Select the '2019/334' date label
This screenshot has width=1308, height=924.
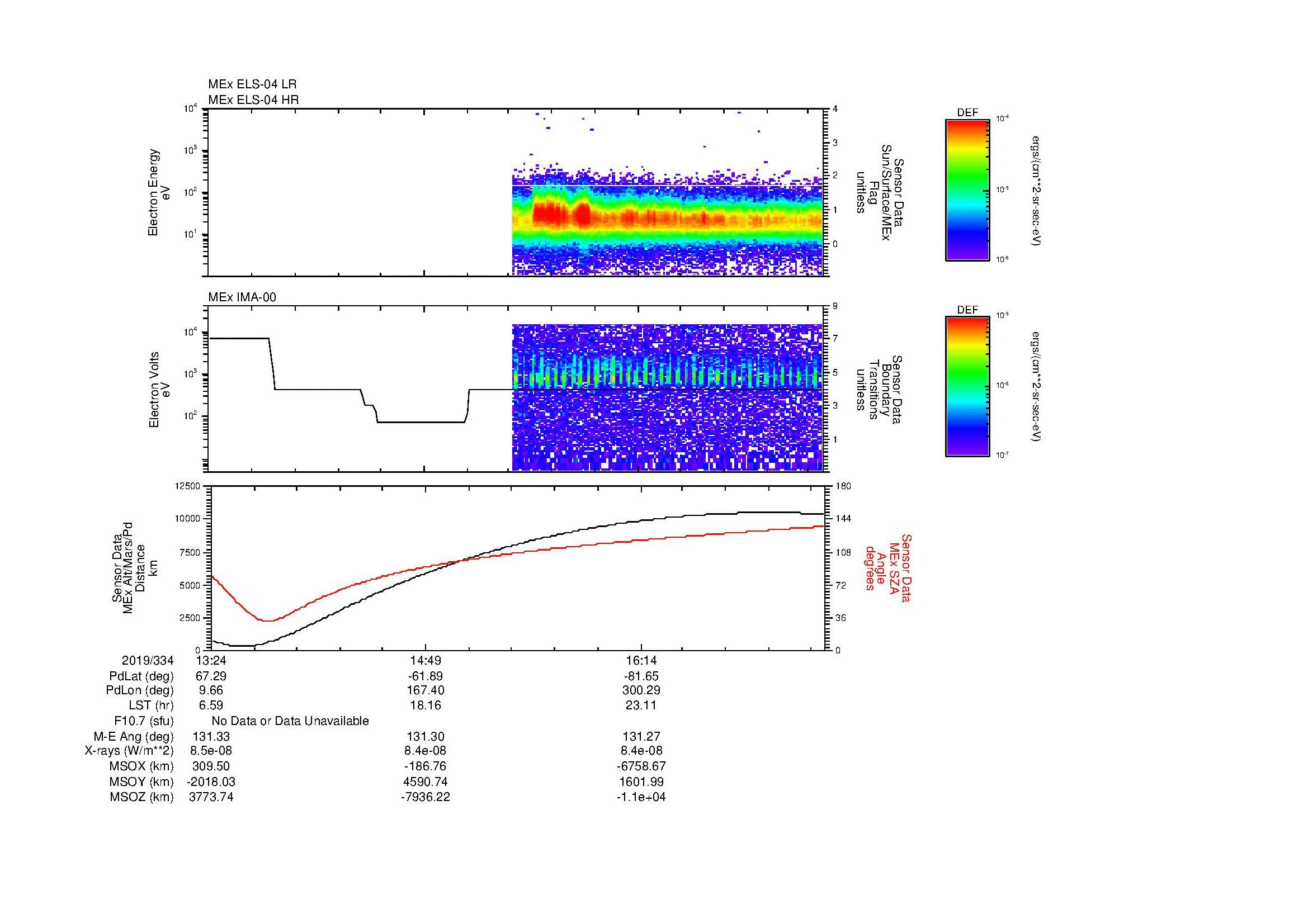pos(148,660)
